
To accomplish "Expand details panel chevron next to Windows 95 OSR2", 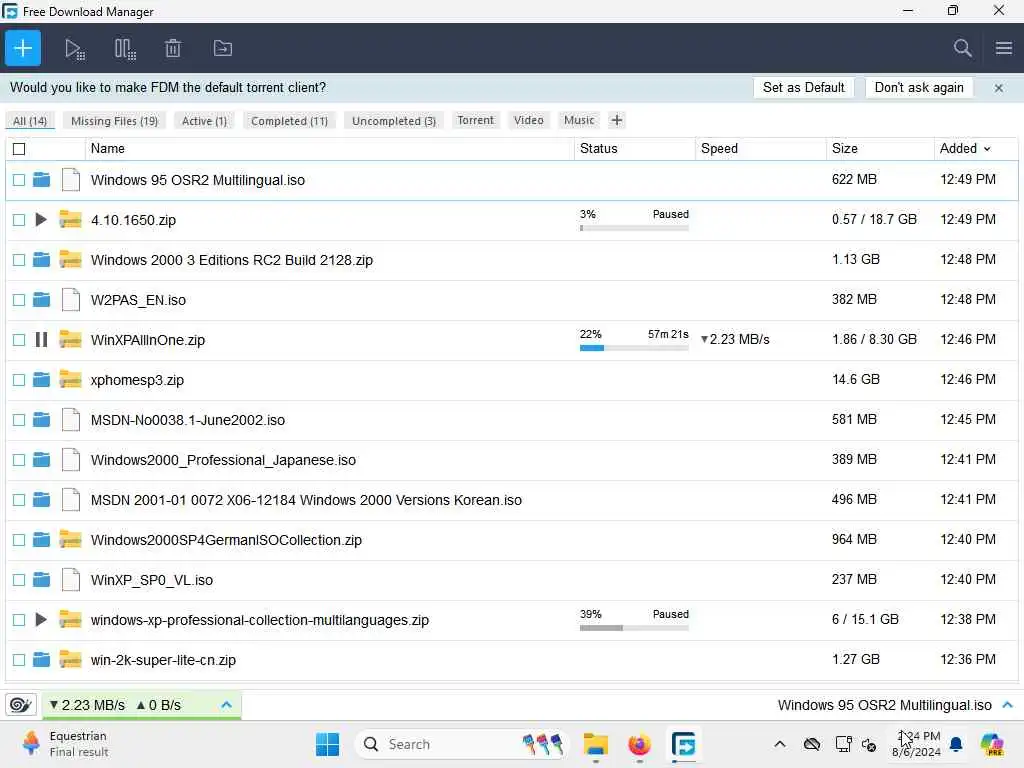I will (x=1008, y=705).
